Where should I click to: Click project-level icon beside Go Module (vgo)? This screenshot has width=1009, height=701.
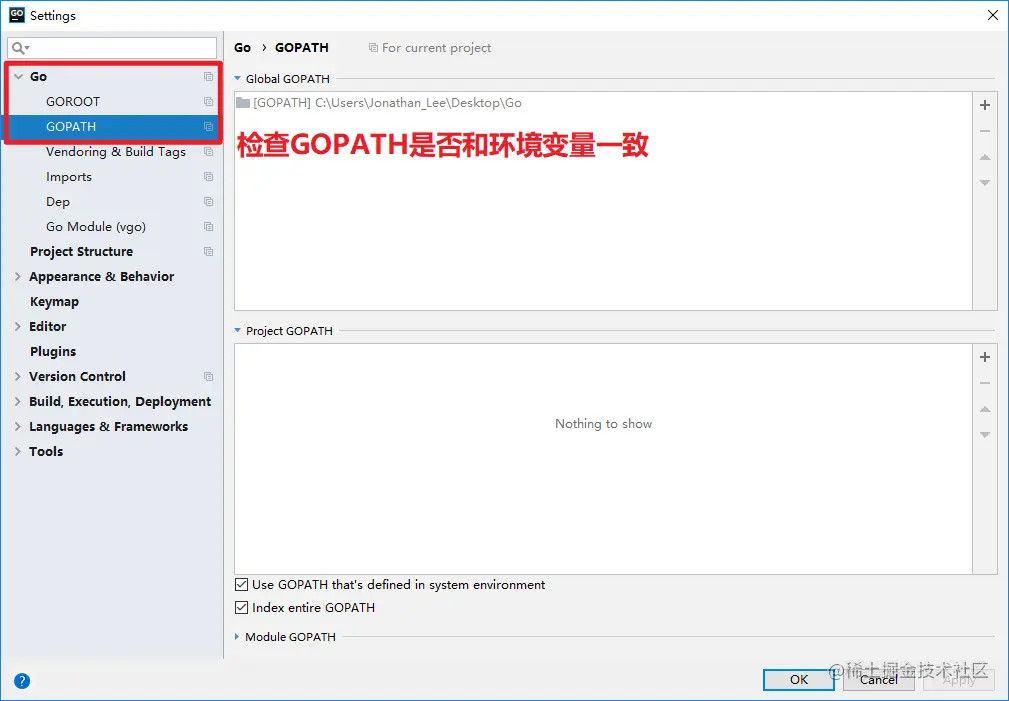[x=208, y=227]
